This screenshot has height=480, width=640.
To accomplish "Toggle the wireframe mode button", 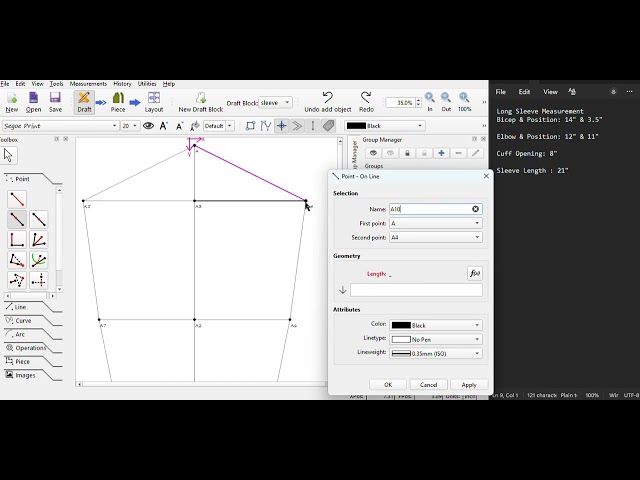I will tap(250, 126).
